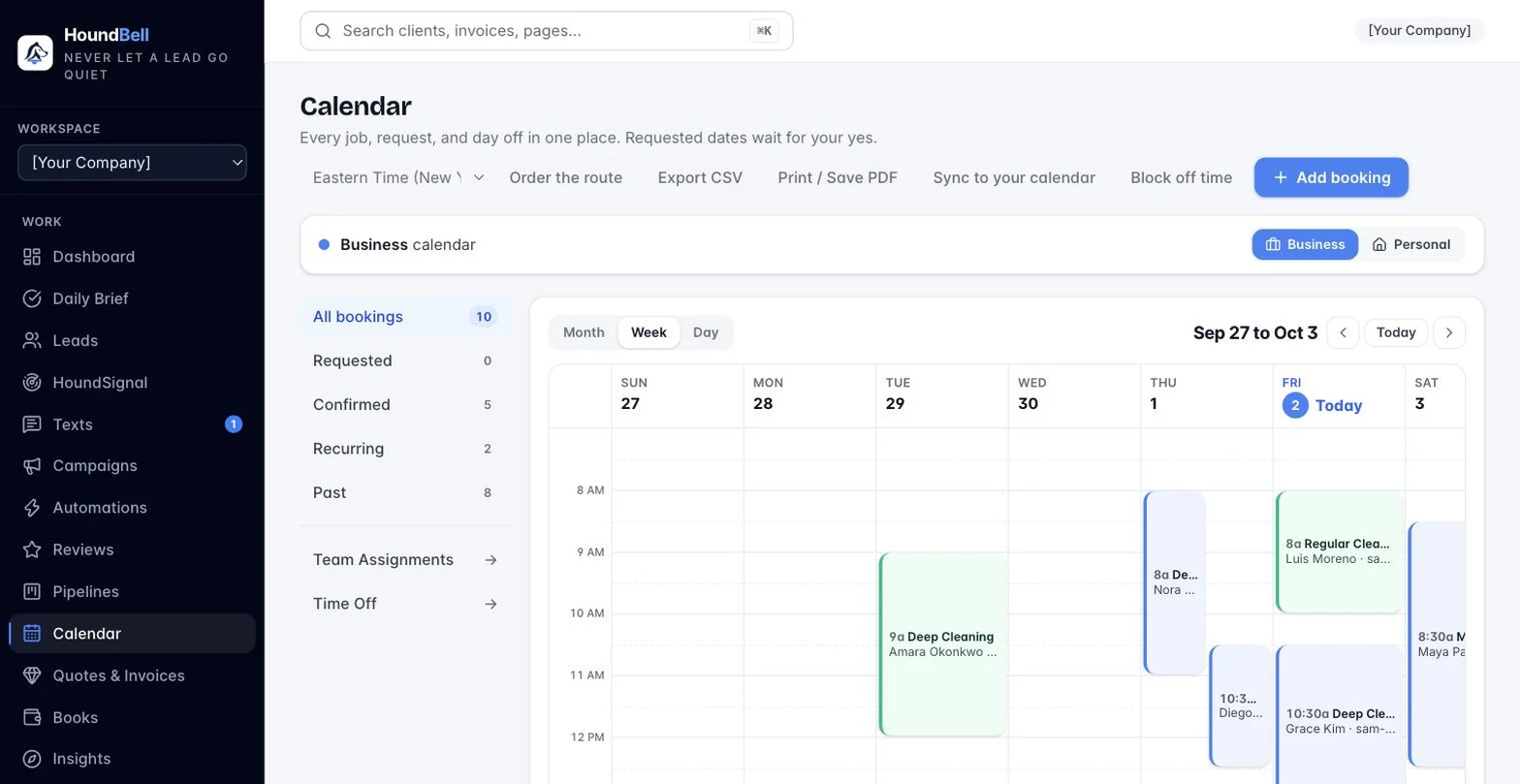Focus the search clients, invoices field
The height and width of the screenshot is (784, 1520).
[547, 31]
